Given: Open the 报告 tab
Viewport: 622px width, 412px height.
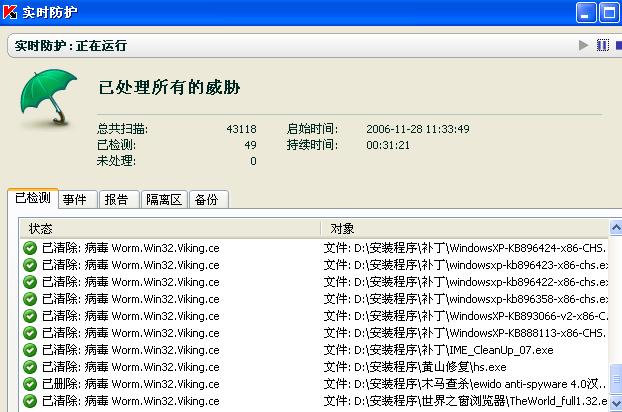Looking at the screenshot, I should tap(119, 199).
